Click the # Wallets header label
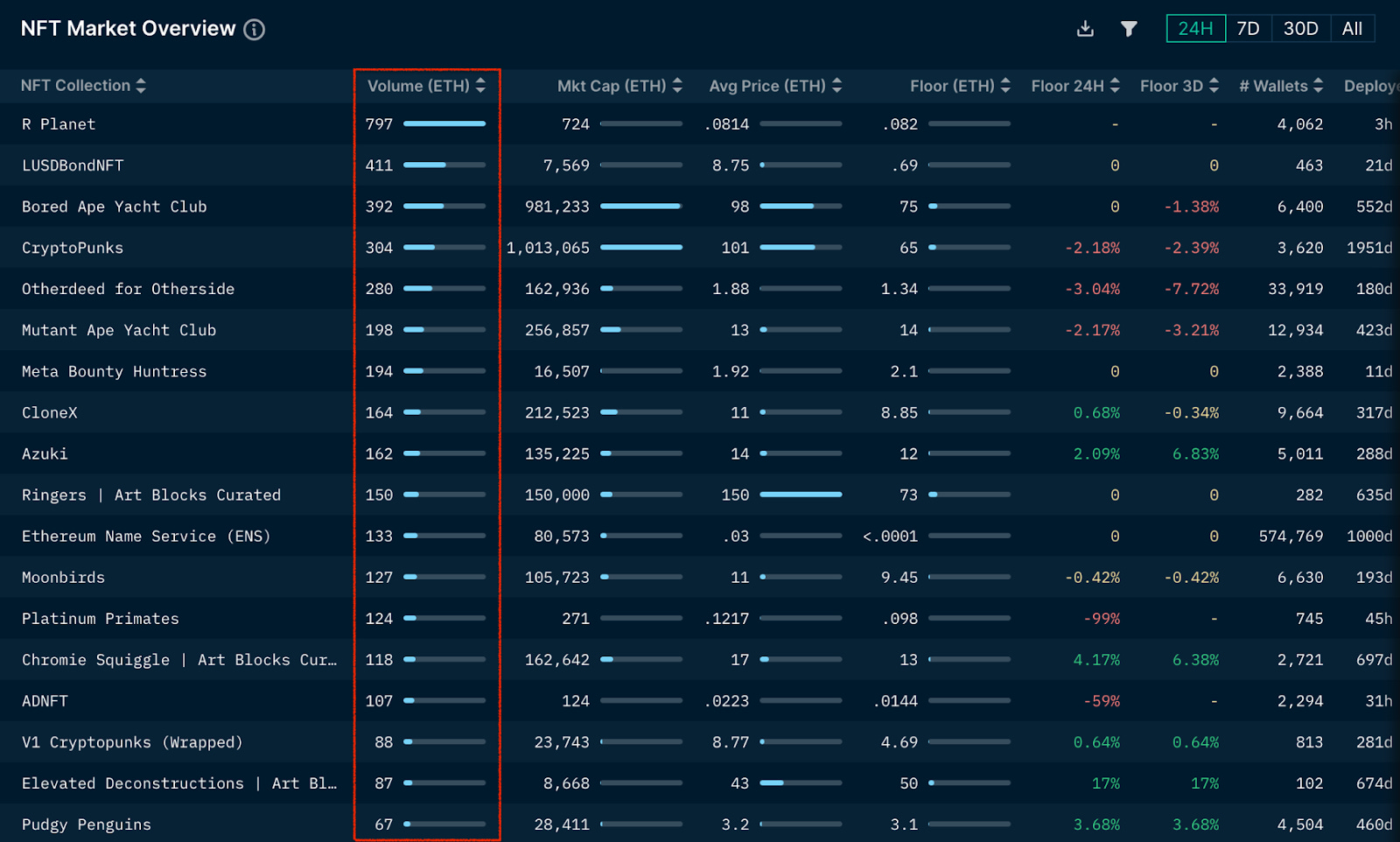The width and height of the screenshot is (1400, 842). coord(1273,86)
